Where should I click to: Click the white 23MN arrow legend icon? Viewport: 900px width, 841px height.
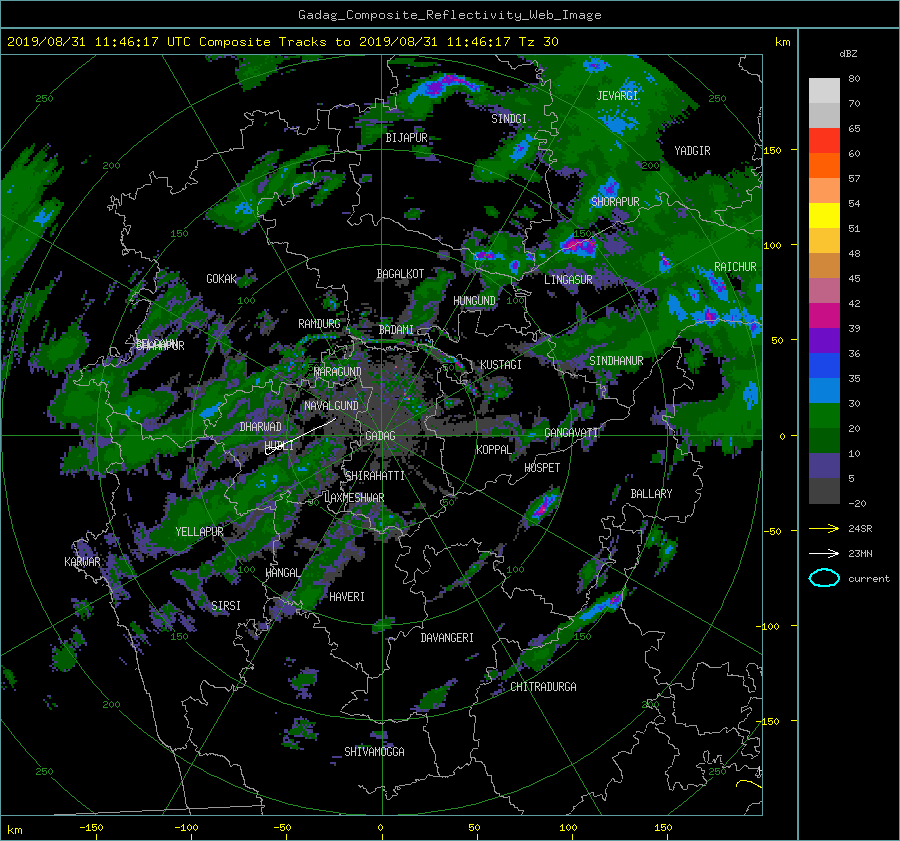tap(824, 553)
